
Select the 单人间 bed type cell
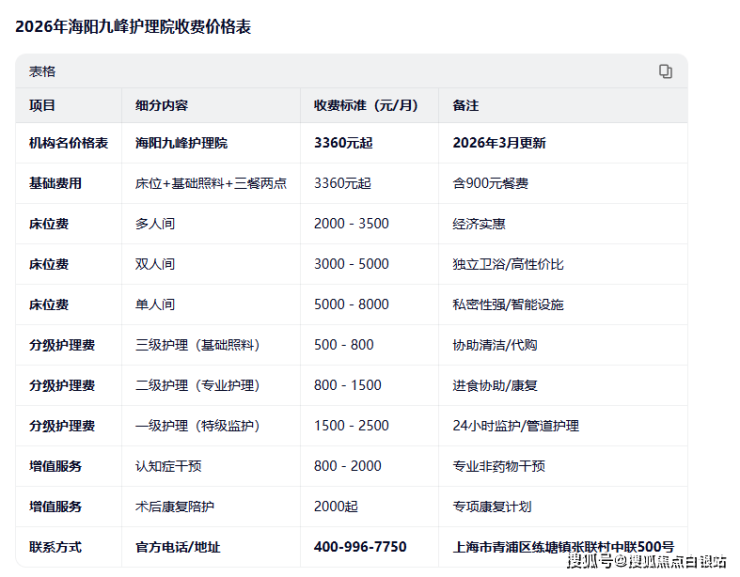tap(155, 304)
